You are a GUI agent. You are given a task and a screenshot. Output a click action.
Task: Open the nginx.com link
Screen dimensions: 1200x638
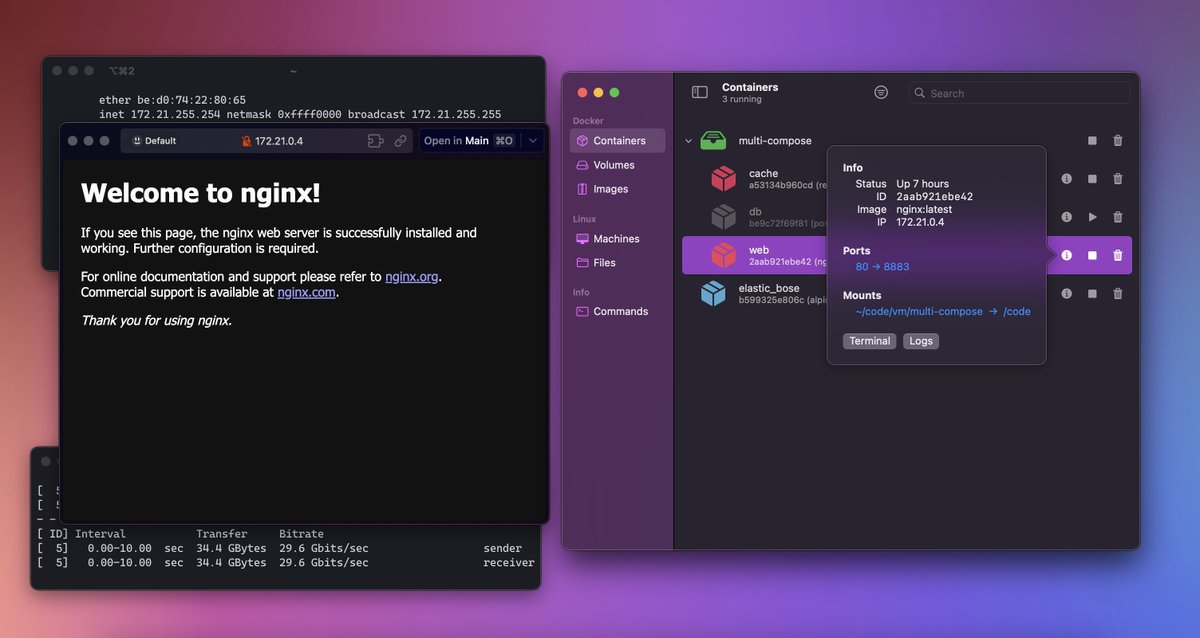306,293
